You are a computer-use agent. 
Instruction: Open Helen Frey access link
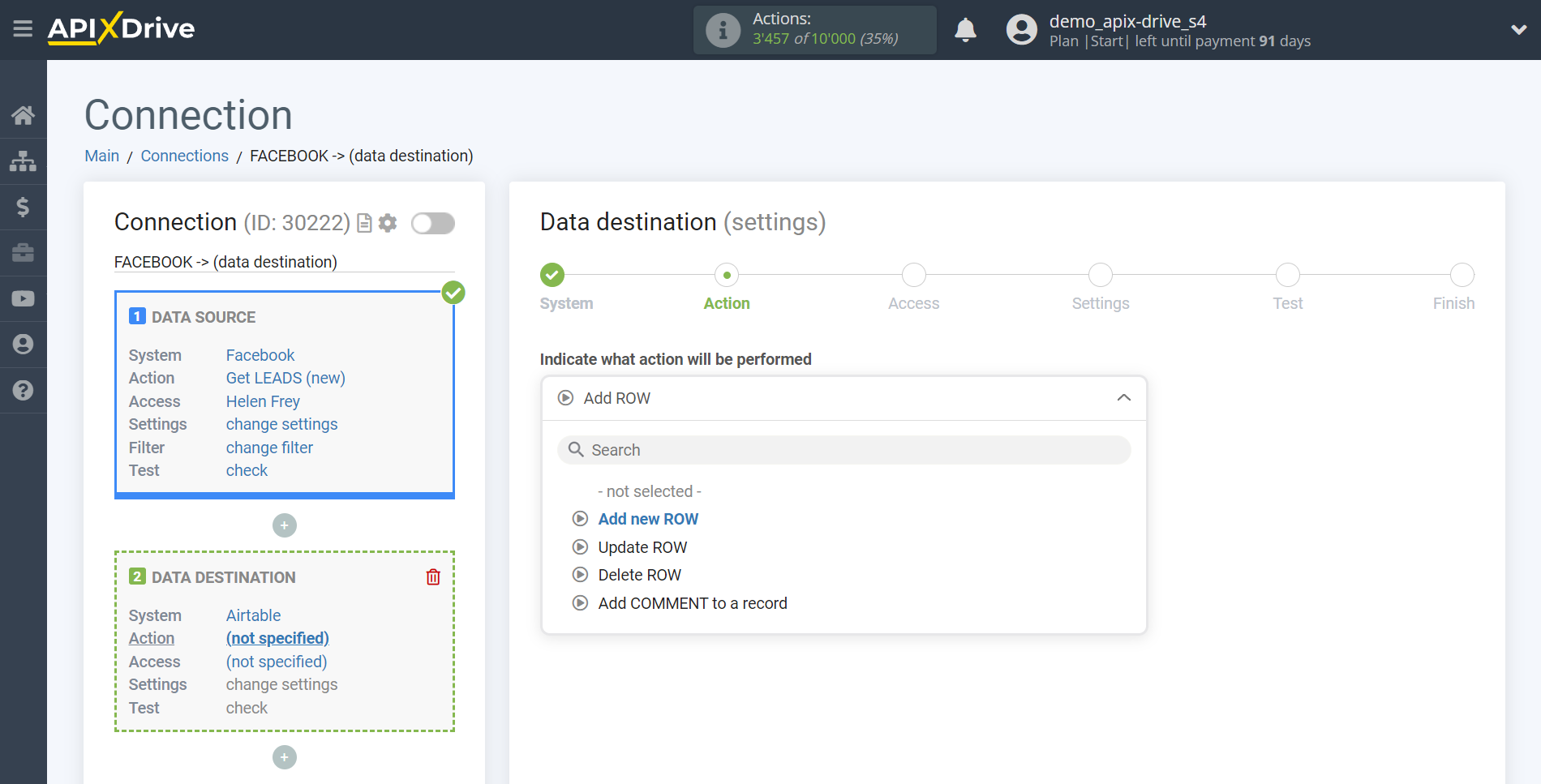pos(263,401)
